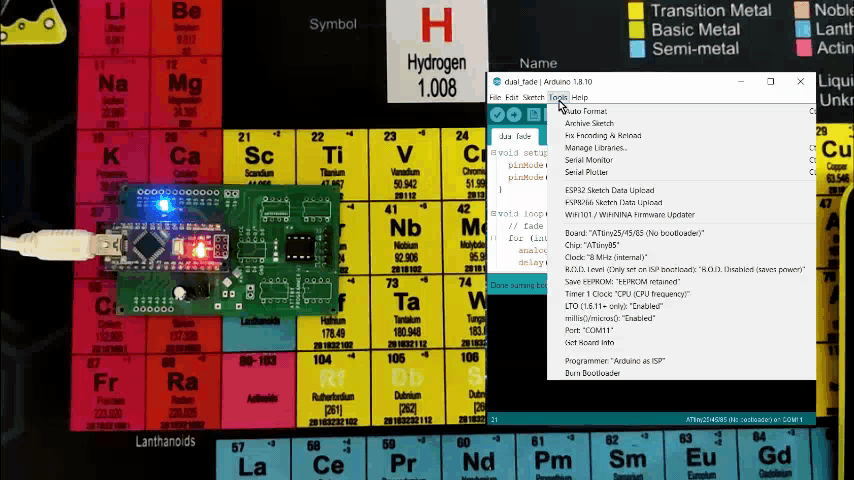Click the Verify checkmark toolbar icon
This screenshot has height=480, width=854.
pyautogui.click(x=497, y=114)
